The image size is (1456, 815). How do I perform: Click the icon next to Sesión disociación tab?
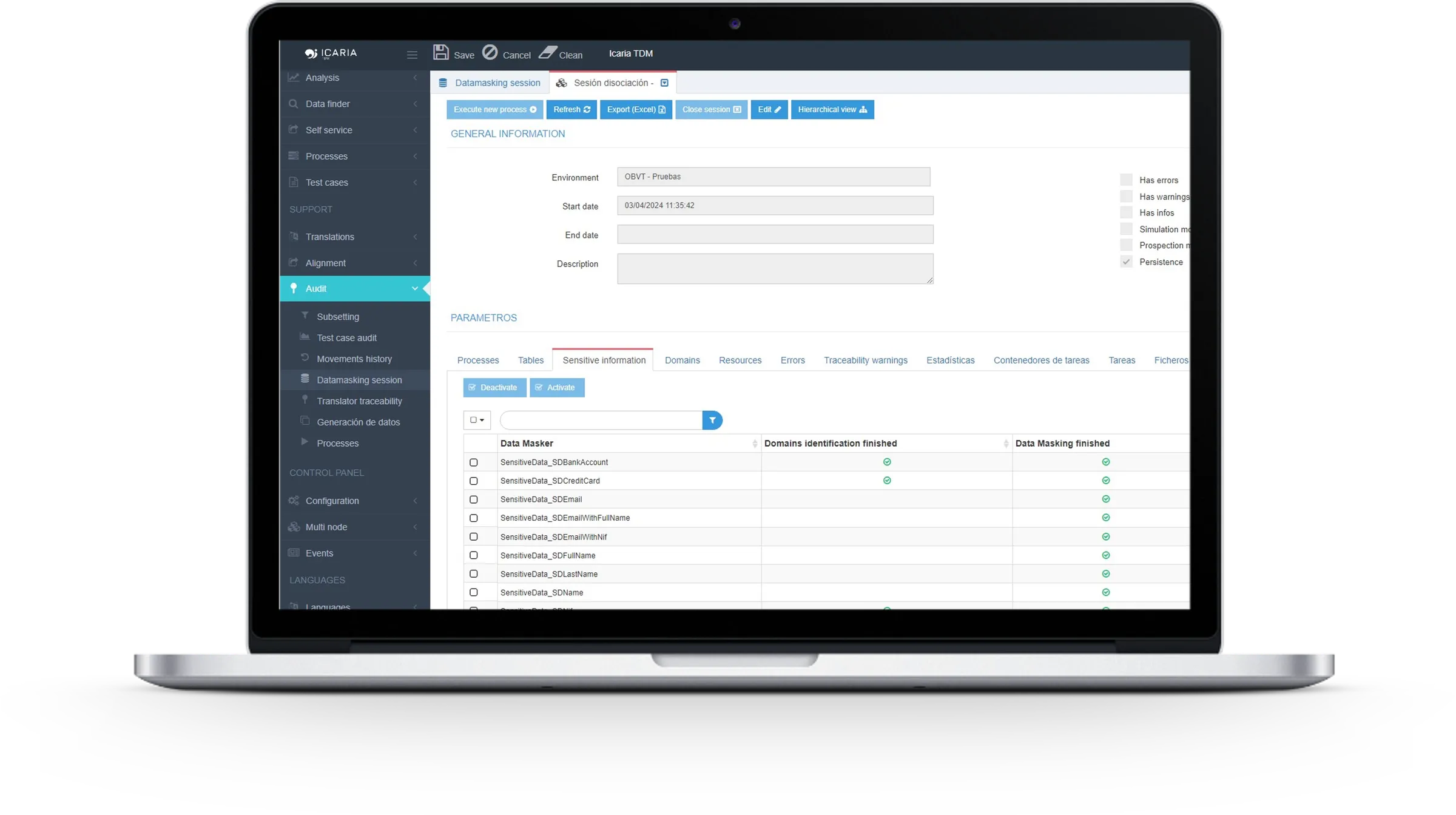pos(664,83)
